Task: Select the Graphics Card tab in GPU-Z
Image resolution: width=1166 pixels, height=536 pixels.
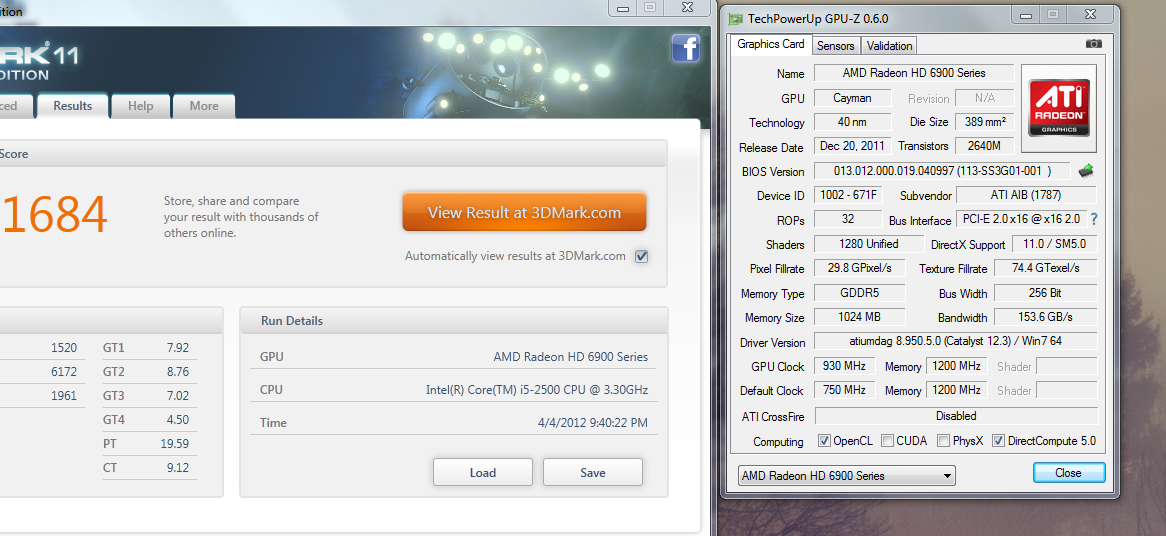Action: [x=771, y=45]
